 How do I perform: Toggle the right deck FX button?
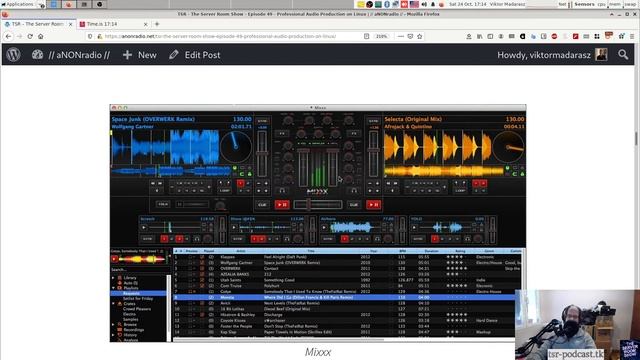[x=354, y=133]
